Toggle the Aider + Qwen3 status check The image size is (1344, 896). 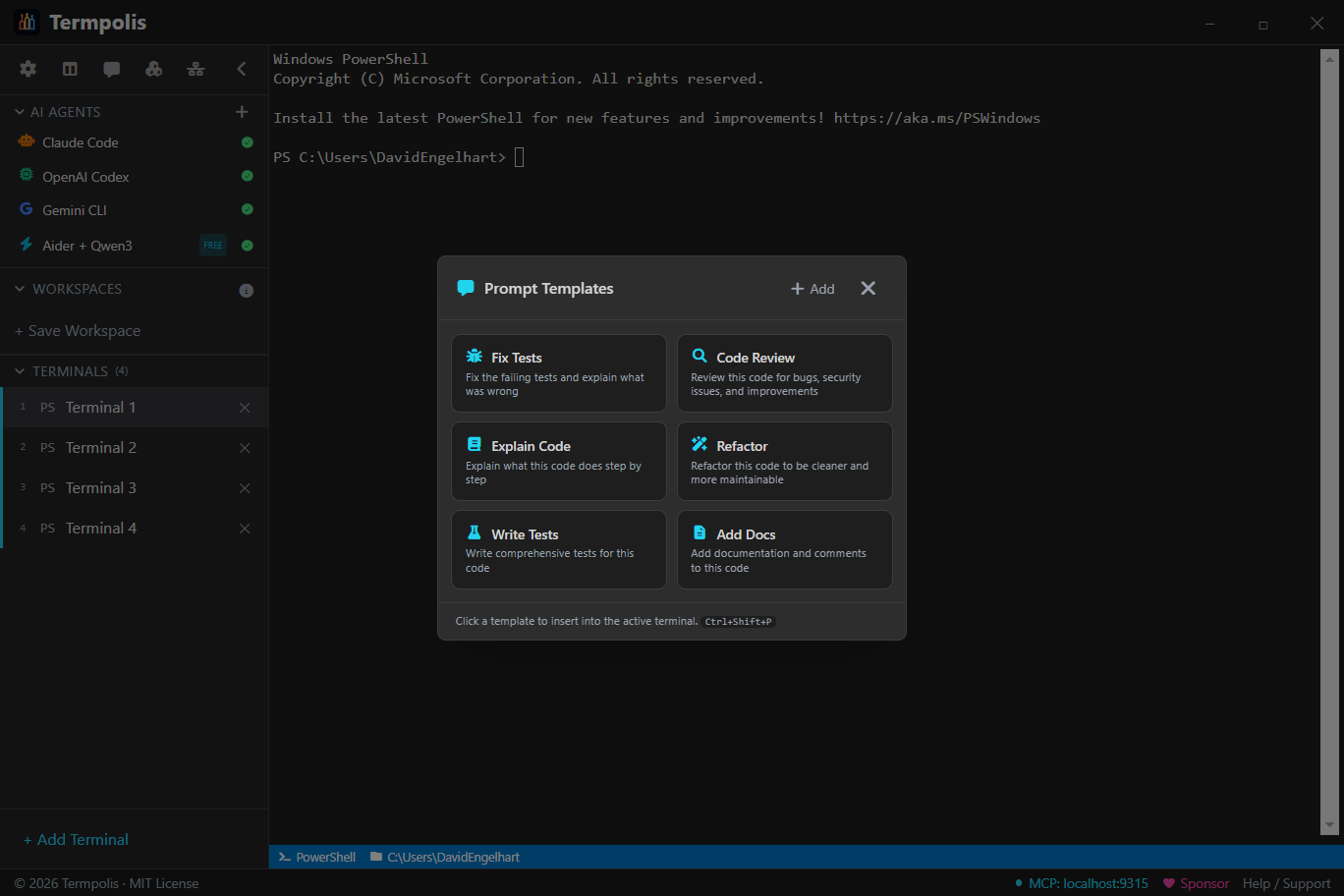point(248,246)
